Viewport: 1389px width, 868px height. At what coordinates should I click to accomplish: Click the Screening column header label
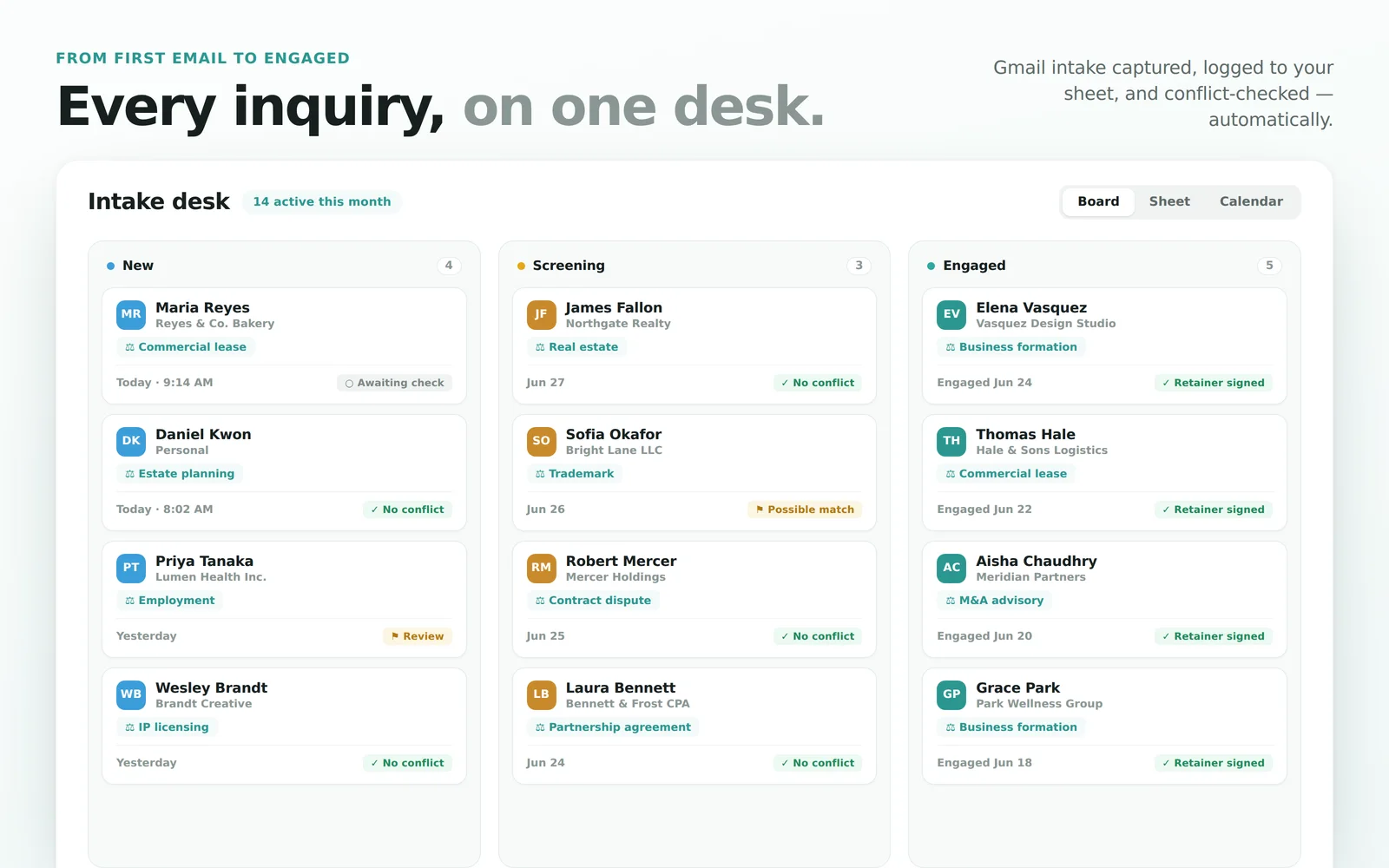[569, 266]
